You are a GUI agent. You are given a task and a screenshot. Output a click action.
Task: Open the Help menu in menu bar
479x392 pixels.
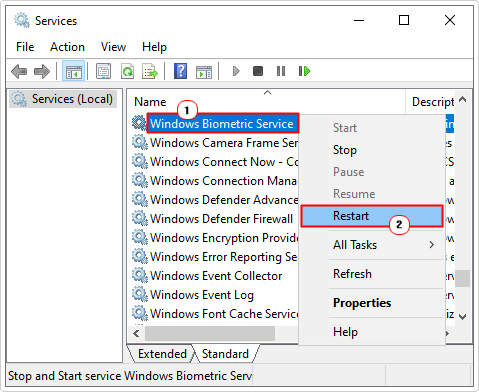[154, 47]
